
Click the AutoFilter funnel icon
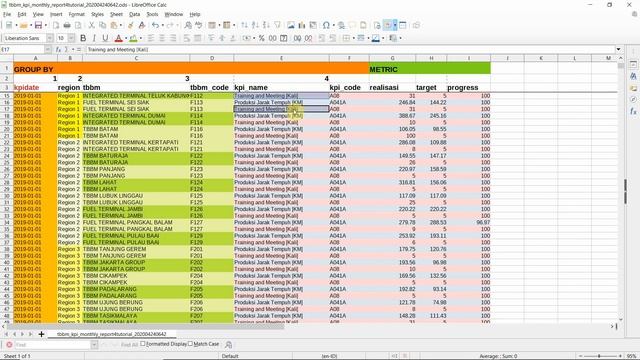click(x=278, y=25)
